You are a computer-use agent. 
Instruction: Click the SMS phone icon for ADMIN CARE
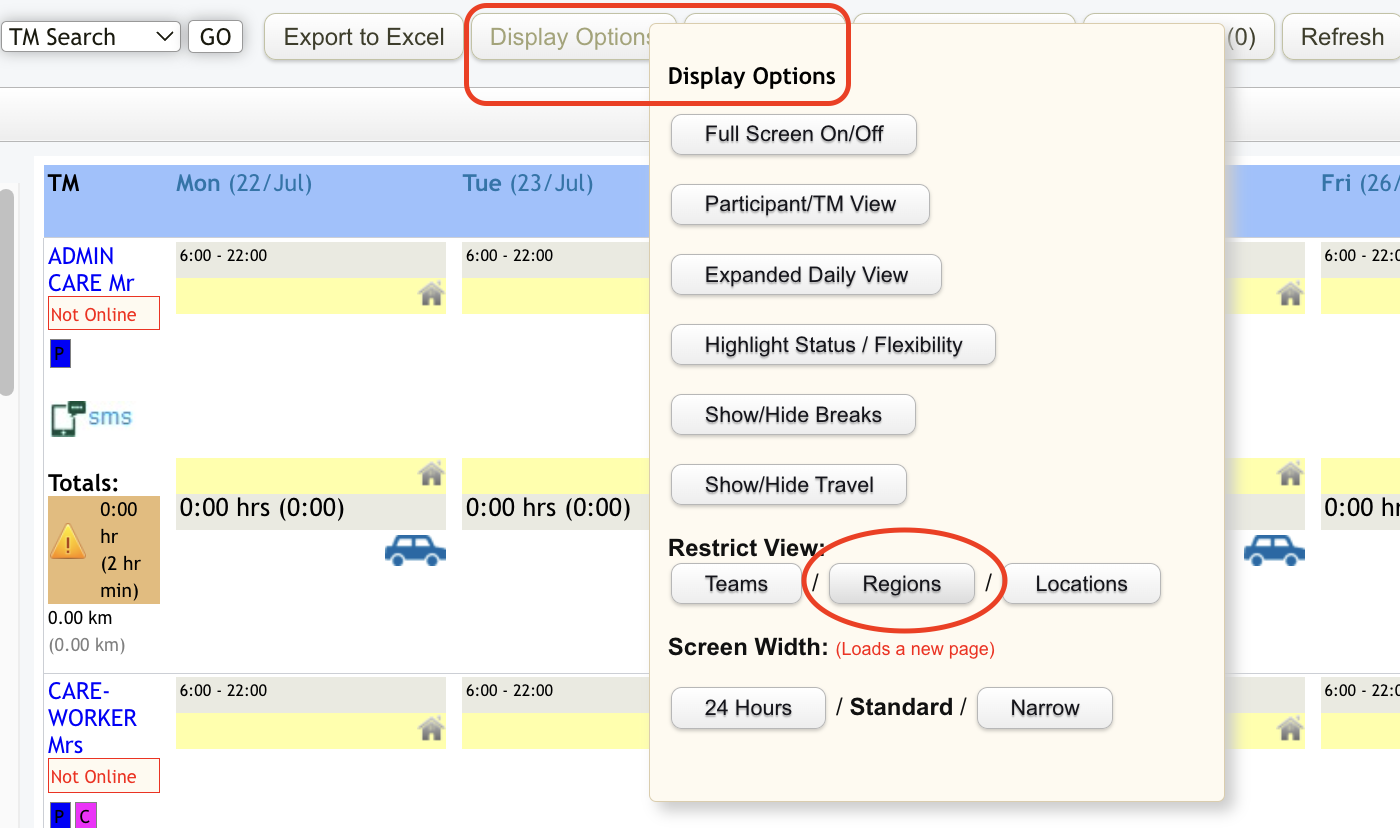65,418
